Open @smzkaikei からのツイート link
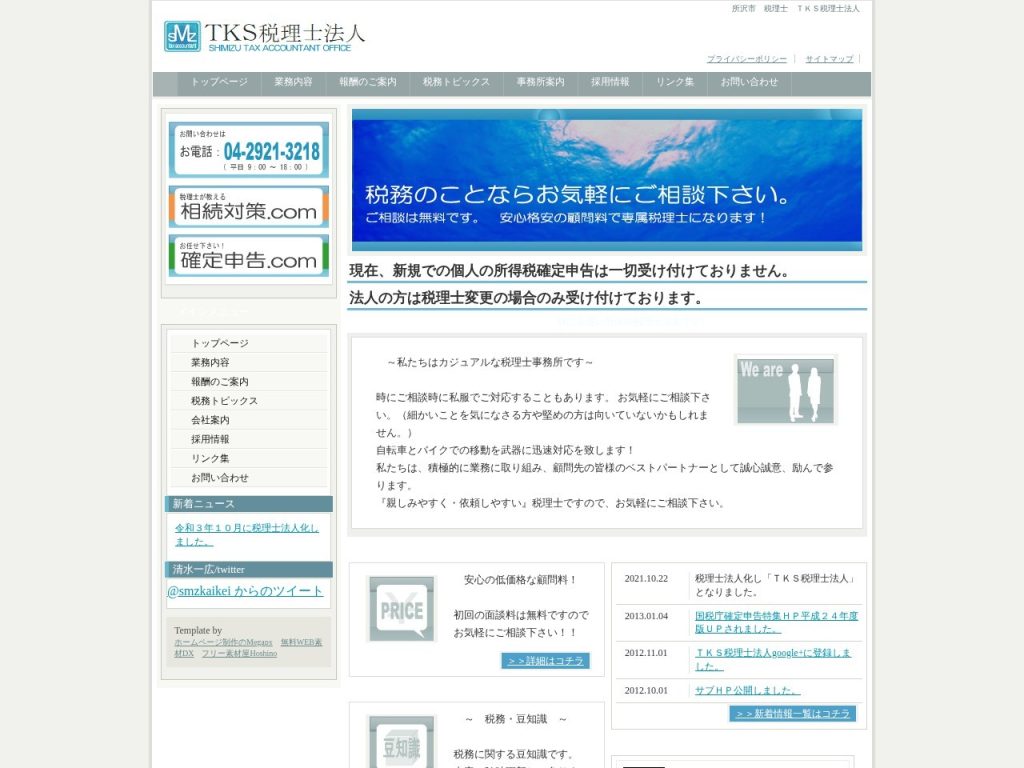This screenshot has height=768, width=1024. point(245,591)
